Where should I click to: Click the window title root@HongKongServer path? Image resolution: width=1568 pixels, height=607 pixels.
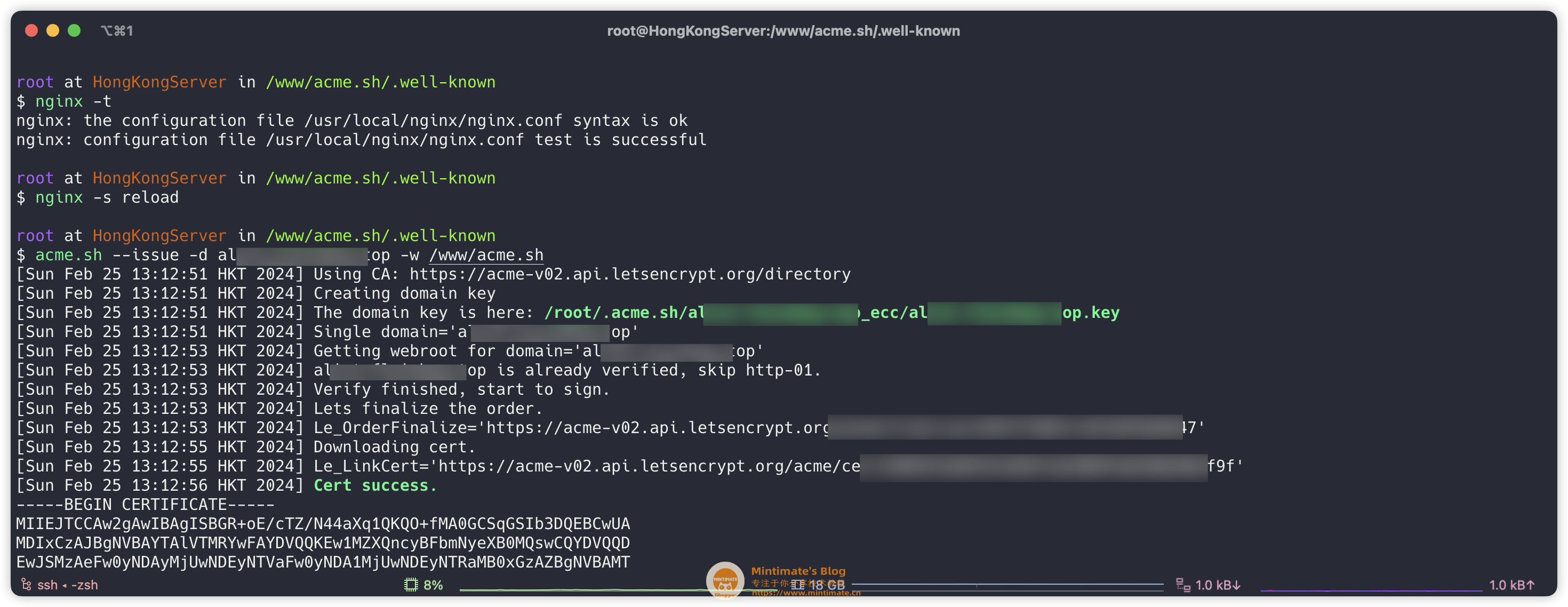point(783,30)
